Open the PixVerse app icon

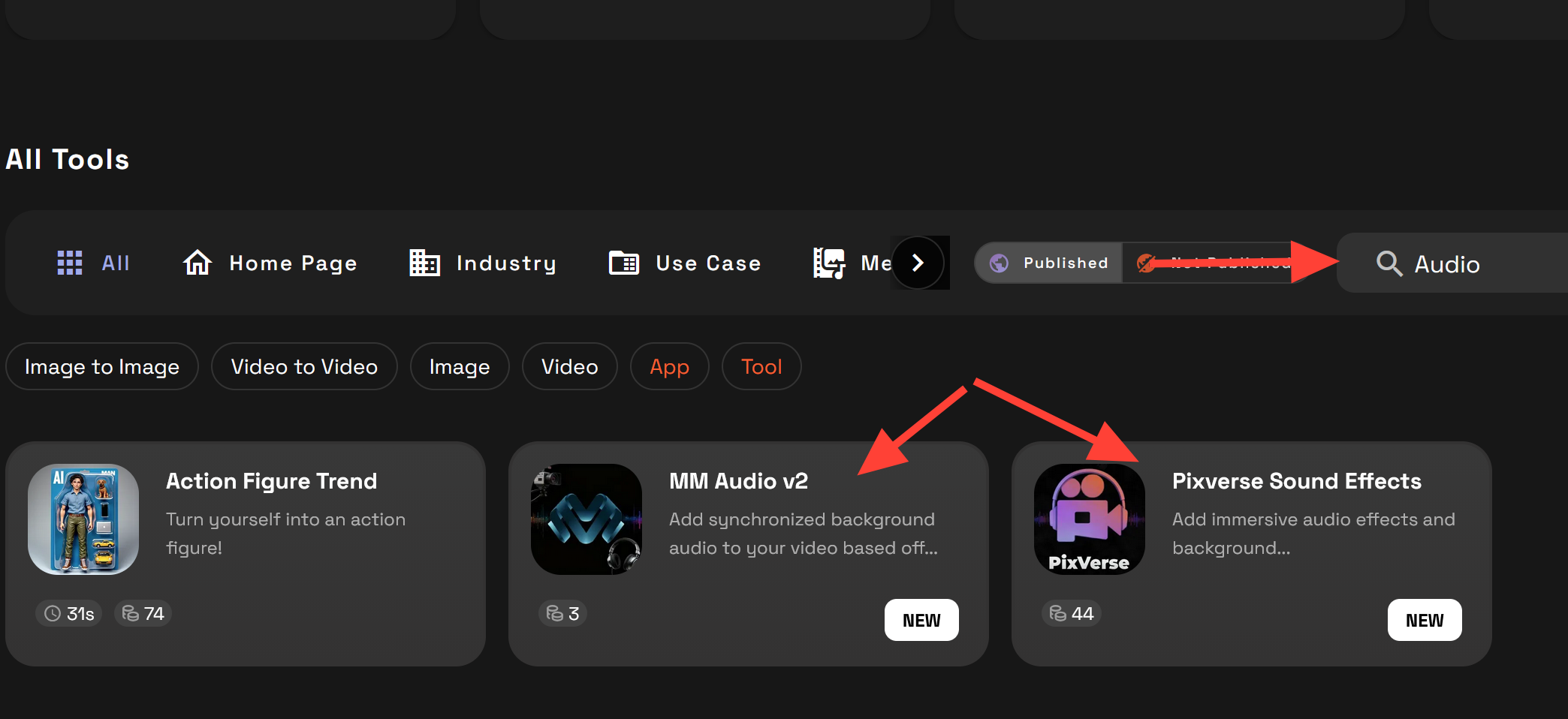pyautogui.click(x=1089, y=519)
